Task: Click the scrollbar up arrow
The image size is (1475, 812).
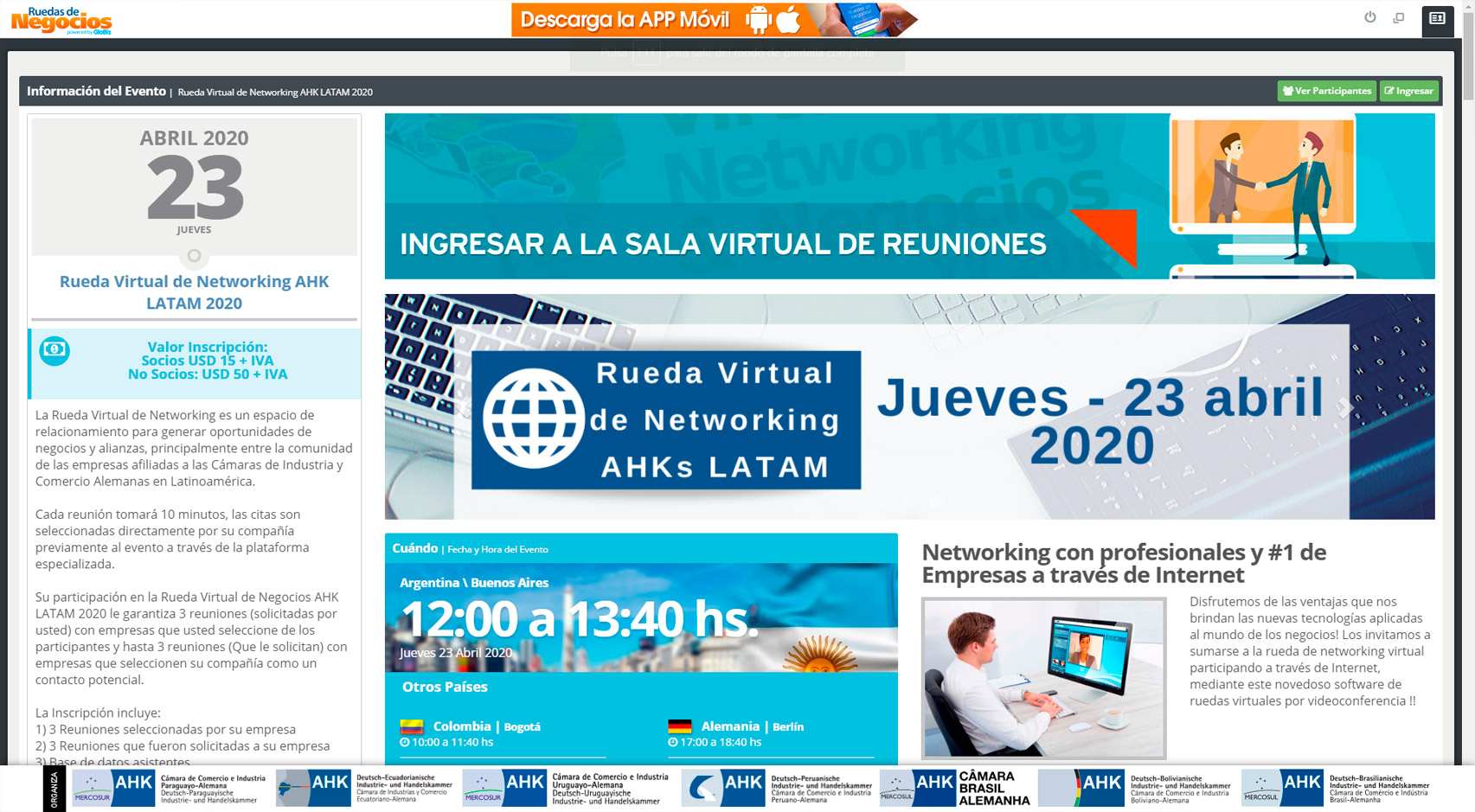Action: click(x=1467, y=5)
